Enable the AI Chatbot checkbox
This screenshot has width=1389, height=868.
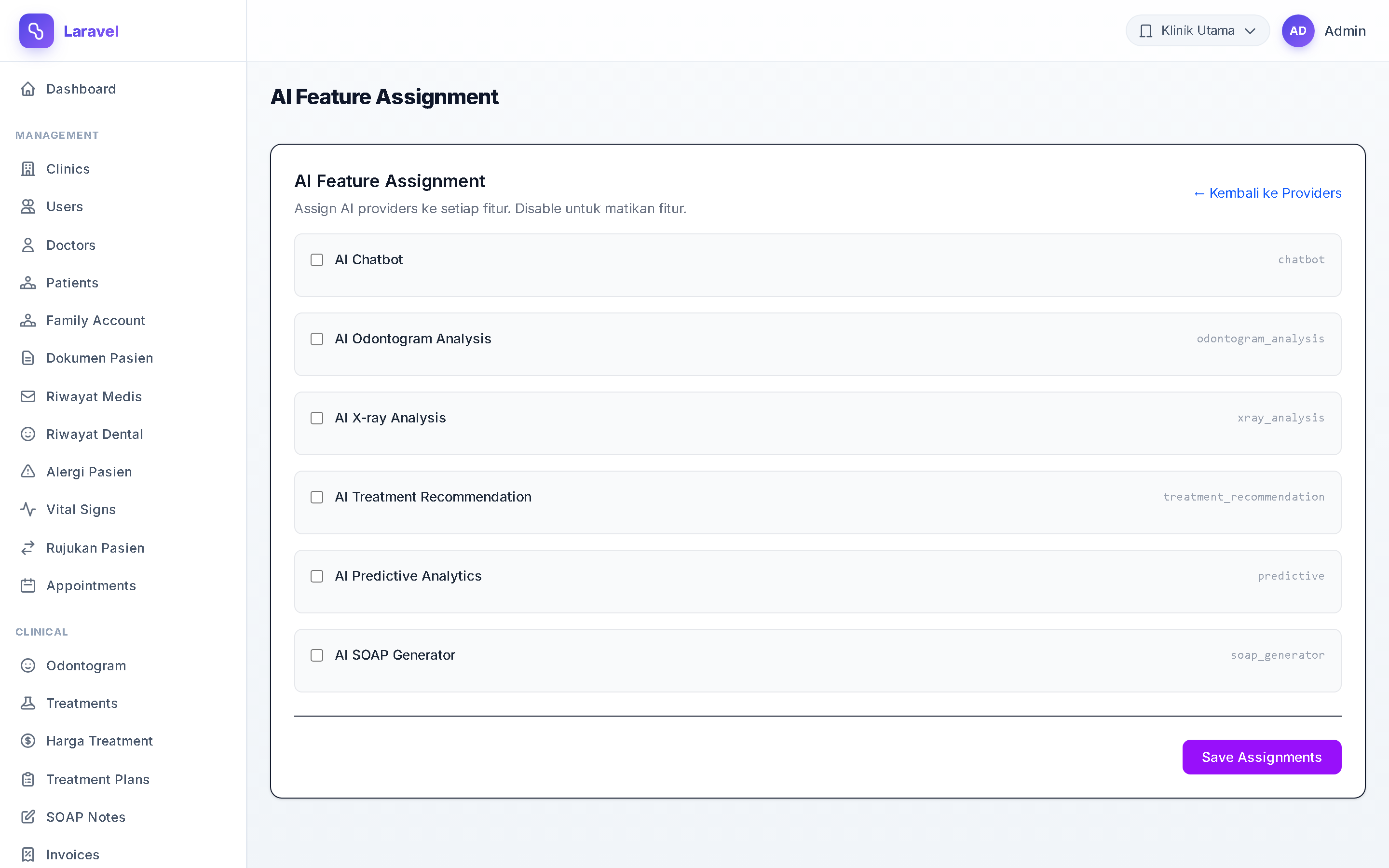coord(317,260)
